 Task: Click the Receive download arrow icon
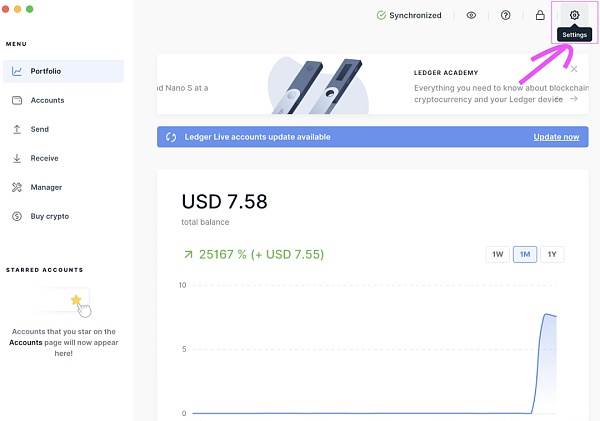(x=17, y=158)
